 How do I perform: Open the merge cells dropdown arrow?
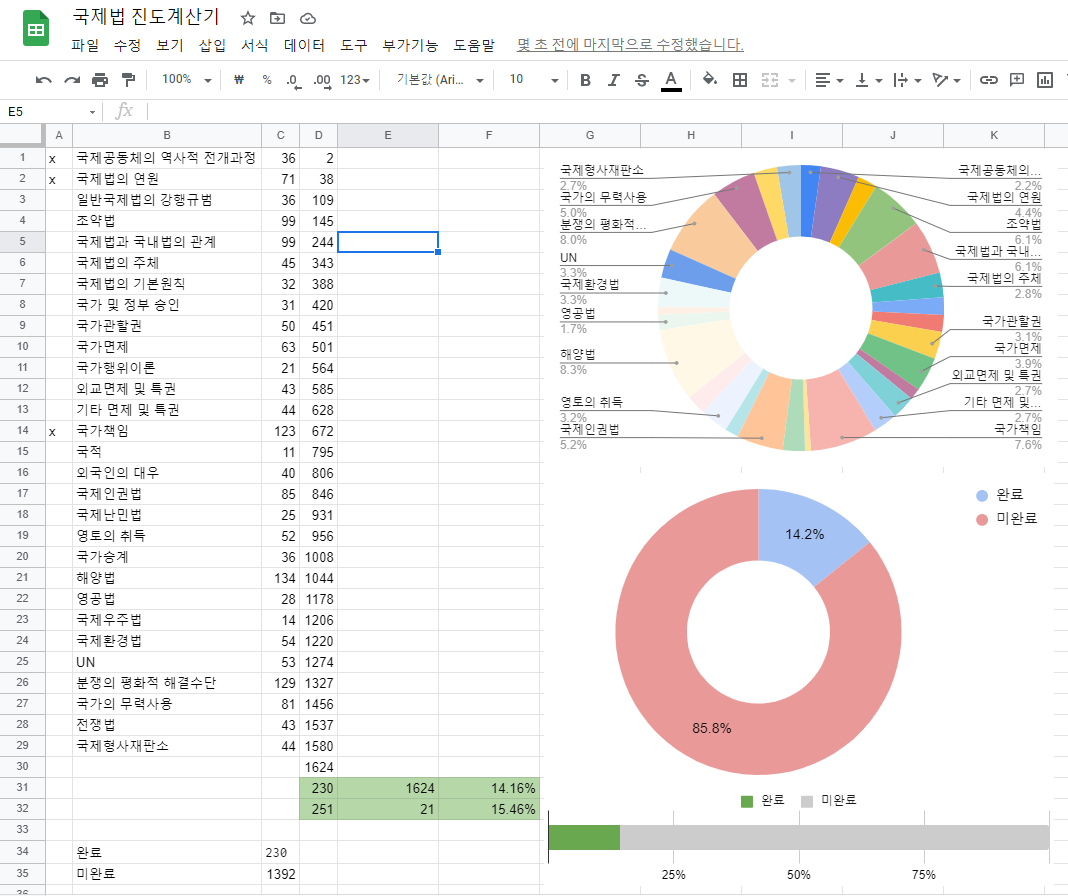791,81
